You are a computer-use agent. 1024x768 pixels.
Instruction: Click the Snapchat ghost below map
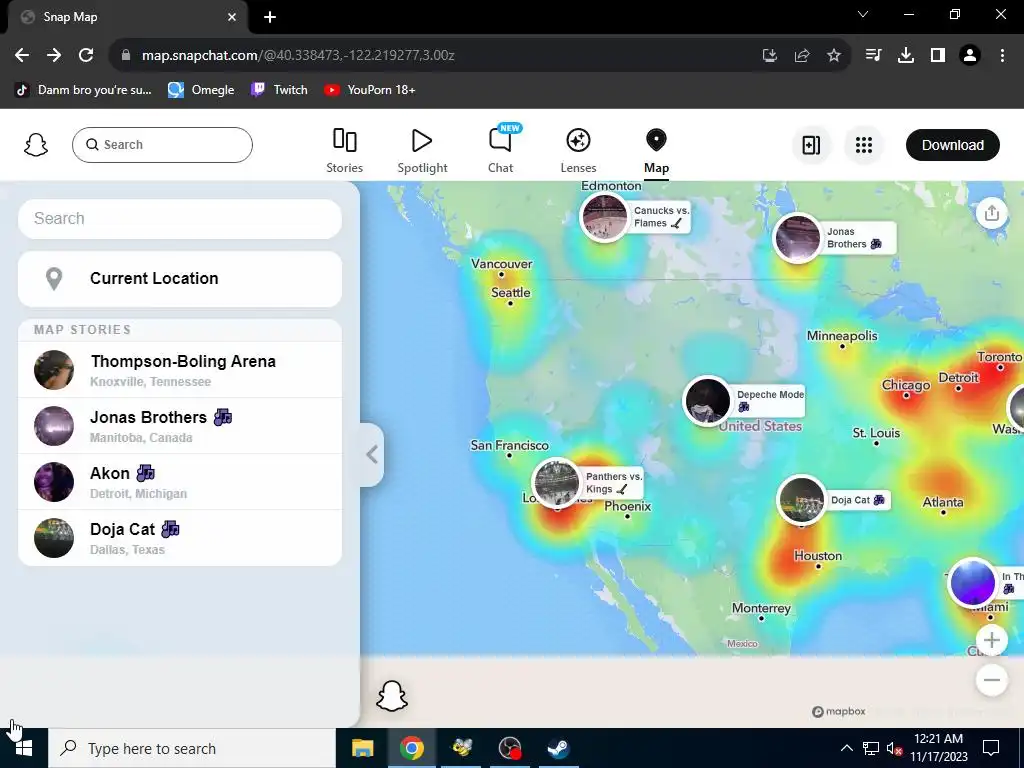(x=392, y=696)
